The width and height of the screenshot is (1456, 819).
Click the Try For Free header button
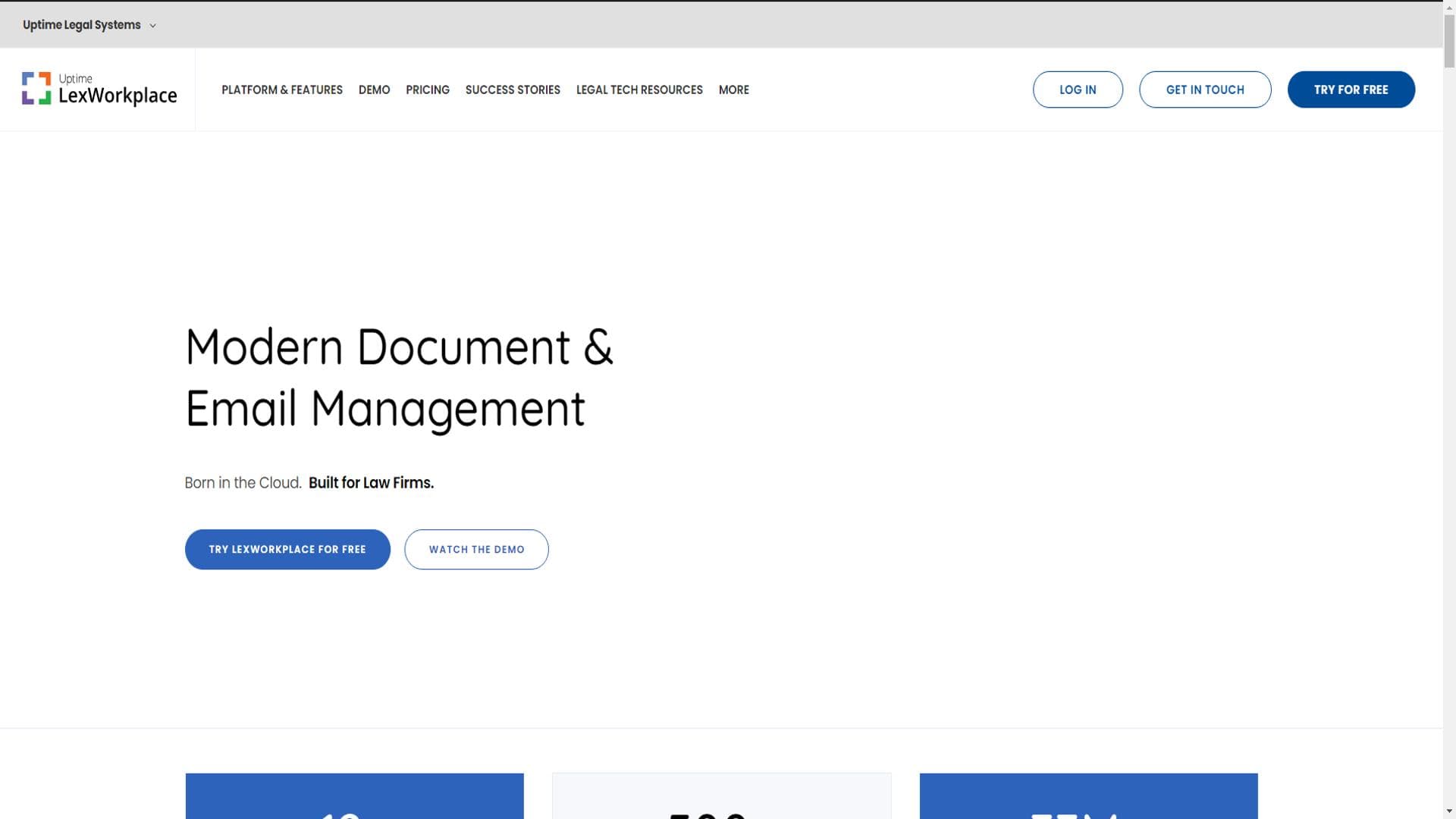1351,89
